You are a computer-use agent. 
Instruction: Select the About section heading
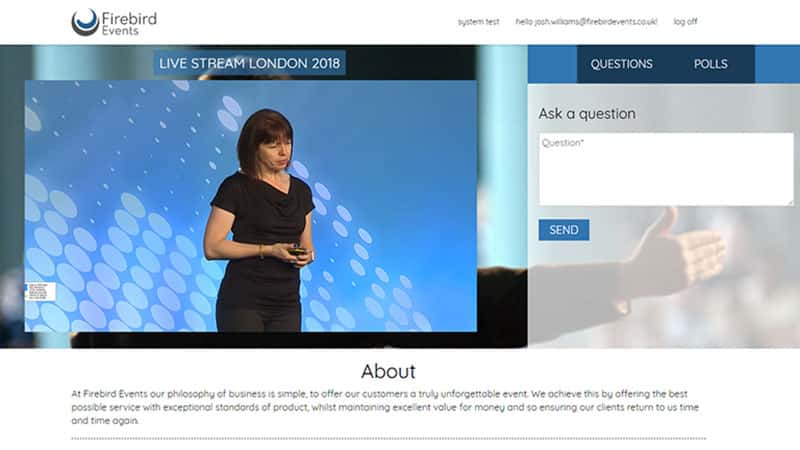(x=388, y=371)
